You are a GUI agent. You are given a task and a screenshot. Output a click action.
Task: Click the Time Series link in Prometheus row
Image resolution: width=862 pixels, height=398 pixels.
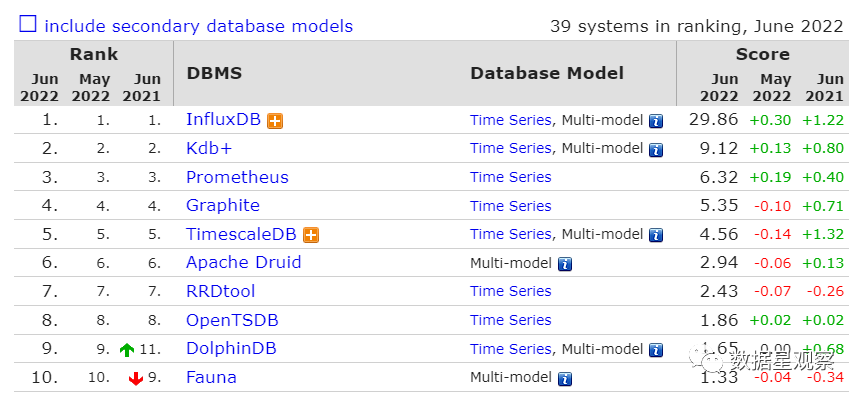point(510,177)
